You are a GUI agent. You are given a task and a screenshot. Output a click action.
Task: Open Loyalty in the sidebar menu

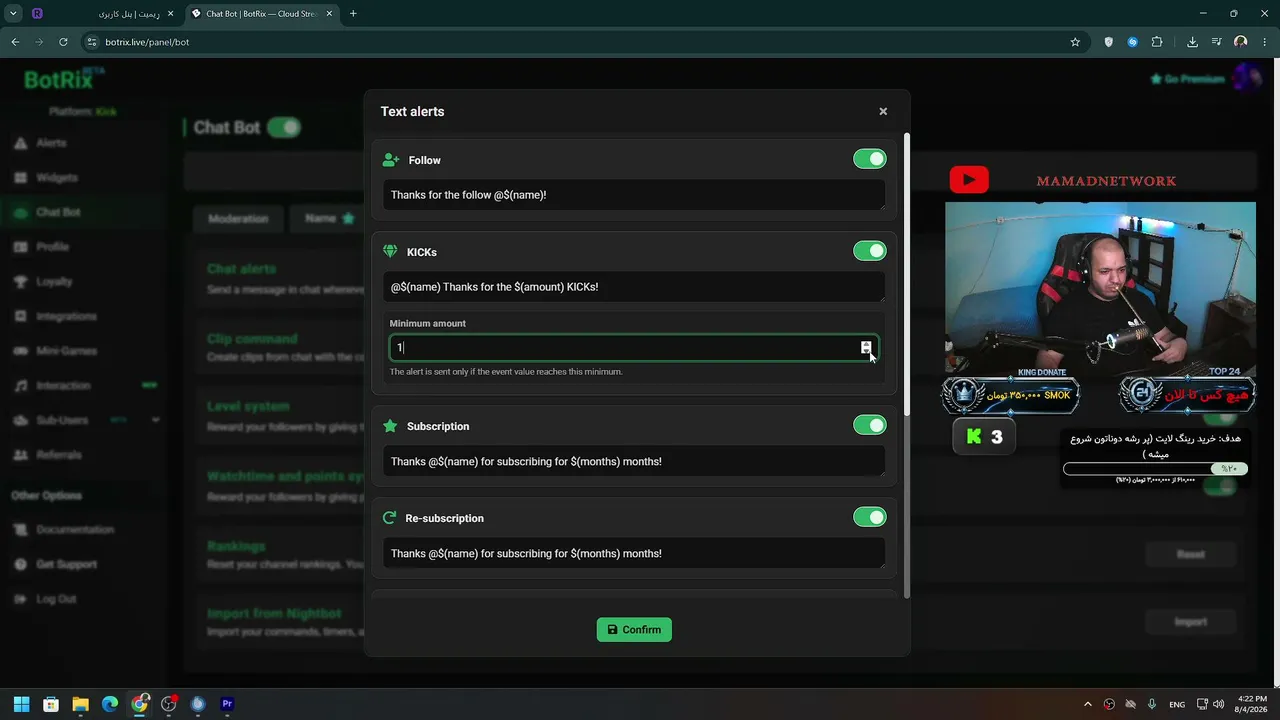pos(54,282)
